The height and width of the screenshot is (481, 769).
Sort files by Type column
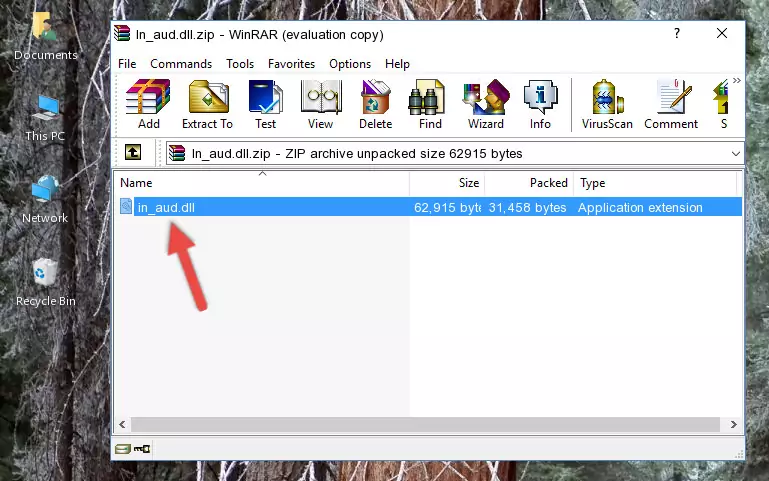point(655,183)
